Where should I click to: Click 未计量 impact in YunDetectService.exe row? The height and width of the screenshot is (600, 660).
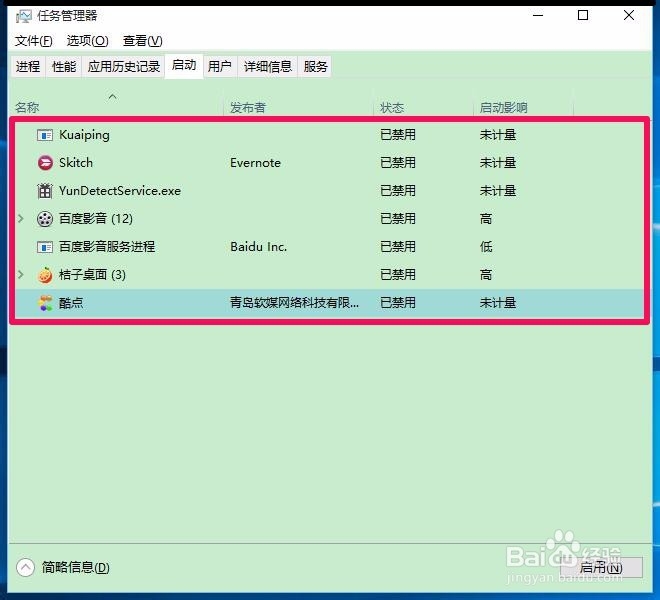pyautogui.click(x=498, y=191)
